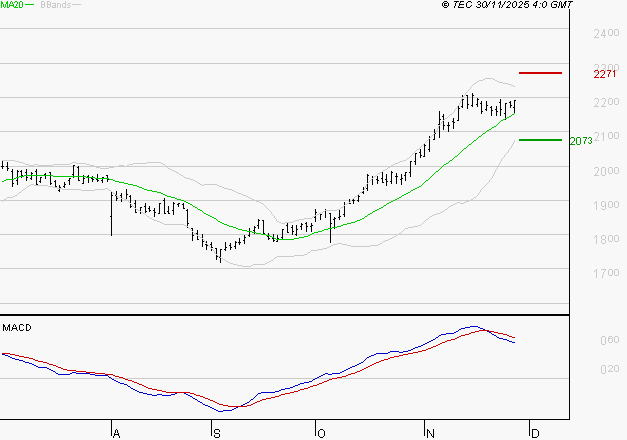Click the November 'N' month marker

pos(430,433)
